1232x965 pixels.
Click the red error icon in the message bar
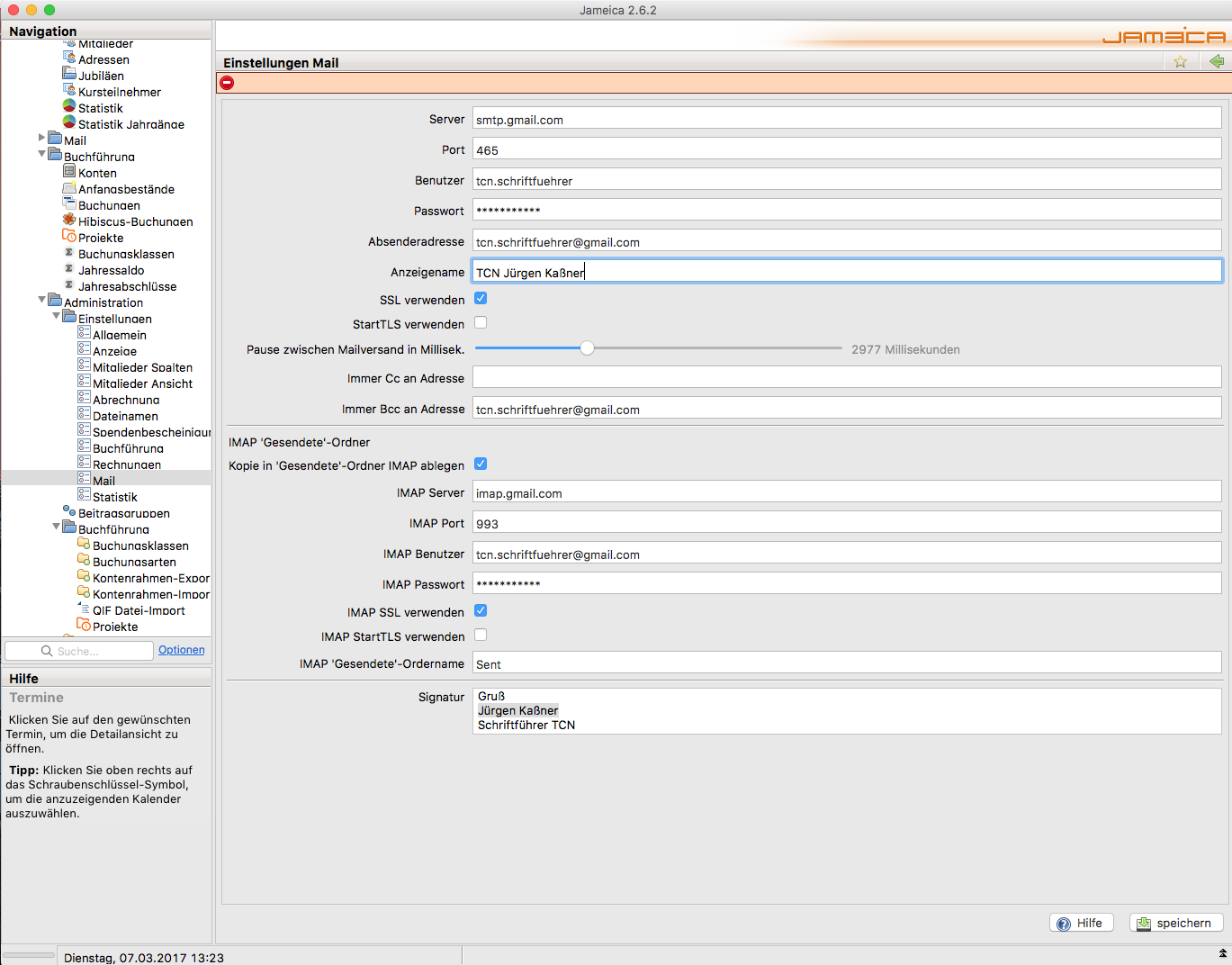[x=228, y=83]
